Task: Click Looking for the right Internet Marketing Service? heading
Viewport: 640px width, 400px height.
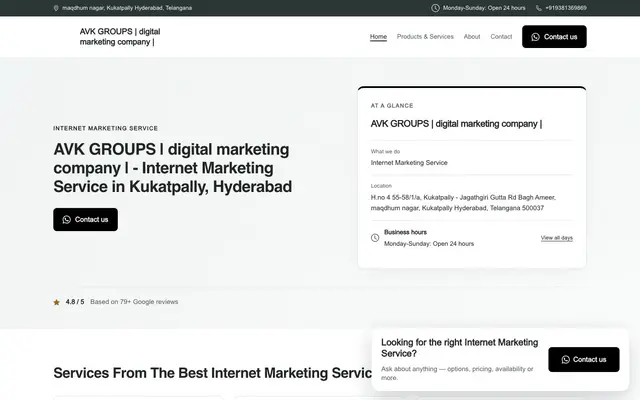Action: [x=460, y=348]
